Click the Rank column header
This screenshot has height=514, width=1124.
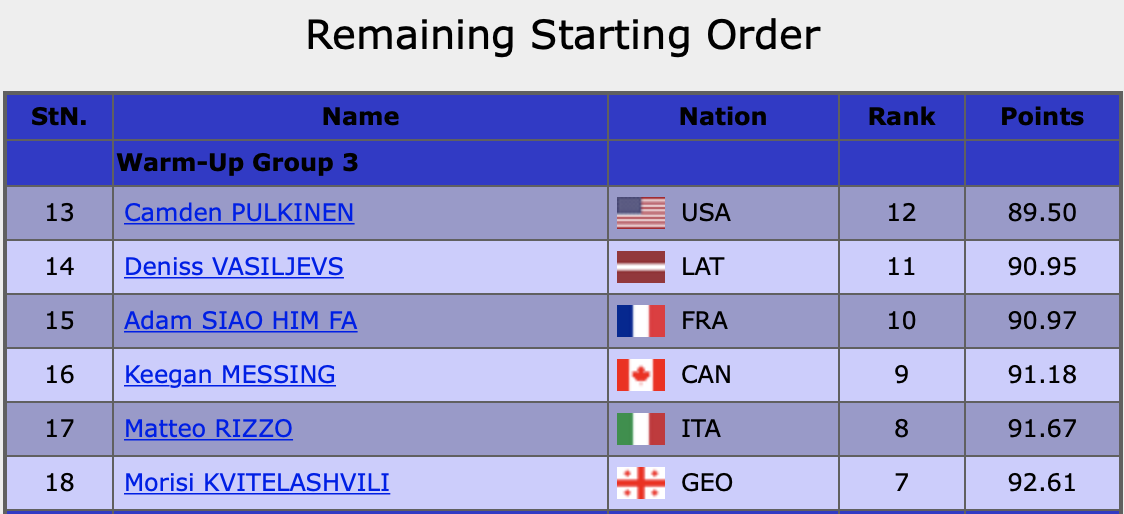tap(901, 117)
